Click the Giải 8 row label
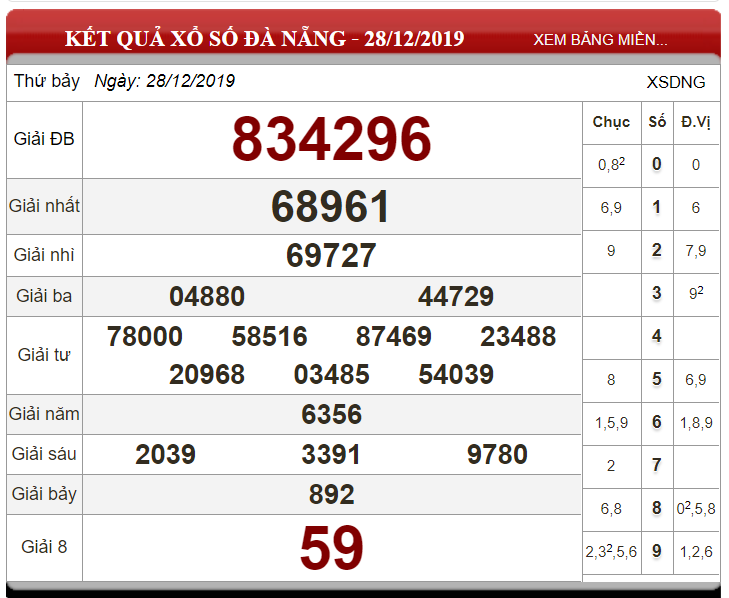729x598 pixels. [44, 547]
